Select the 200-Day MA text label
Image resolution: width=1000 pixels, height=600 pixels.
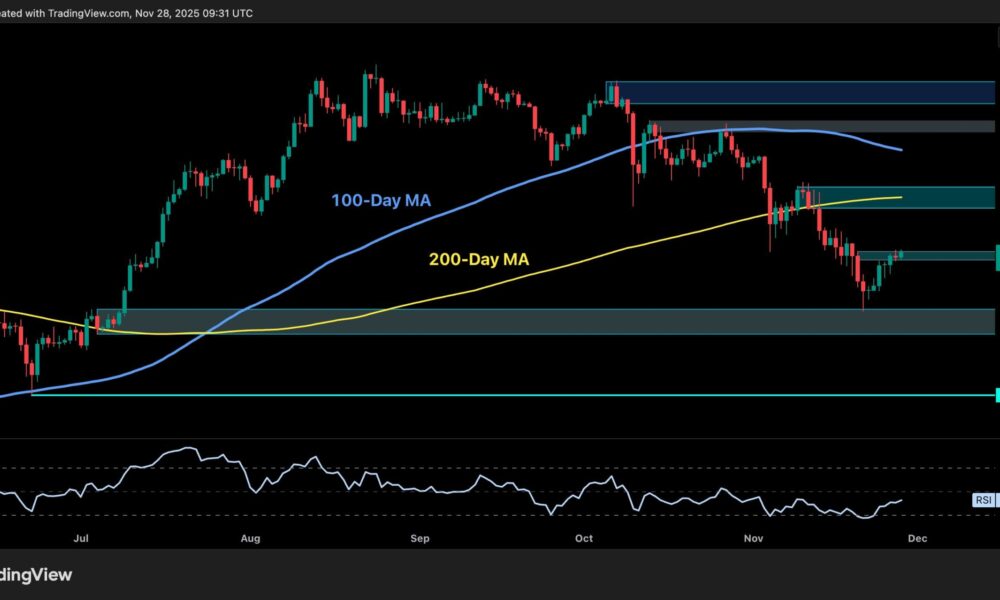pyautogui.click(x=478, y=259)
